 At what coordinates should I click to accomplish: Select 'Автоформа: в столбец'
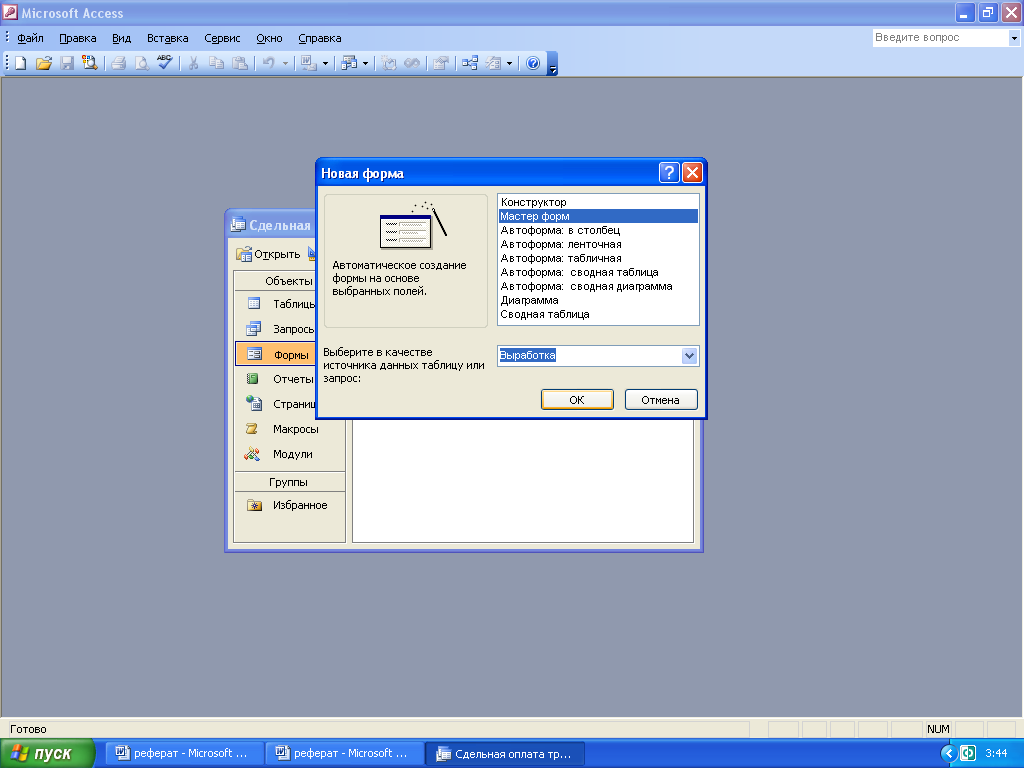(598, 230)
